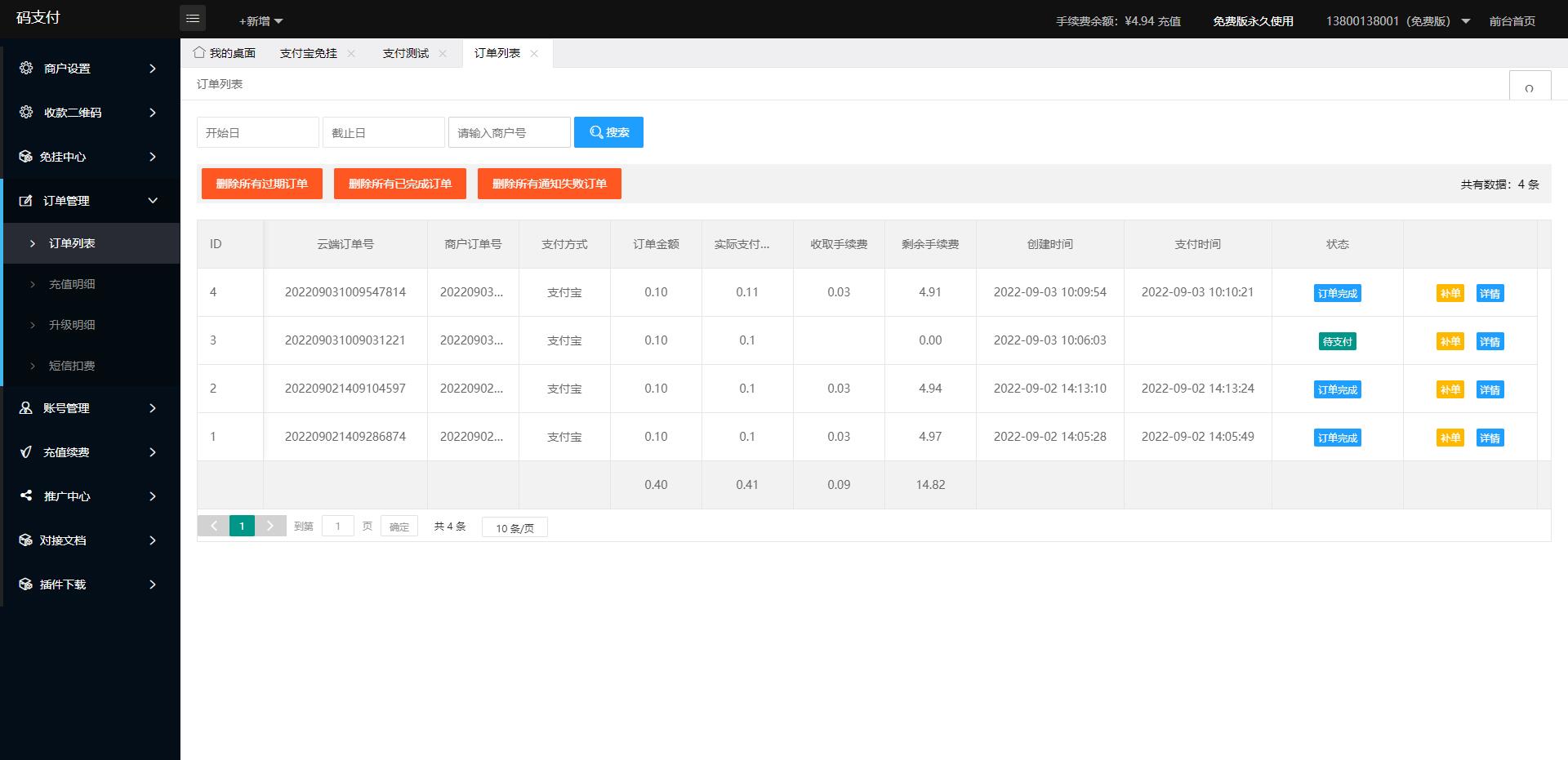
Task: Click the 商户设置 gear icon in sidebar
Action: [26, 69]
